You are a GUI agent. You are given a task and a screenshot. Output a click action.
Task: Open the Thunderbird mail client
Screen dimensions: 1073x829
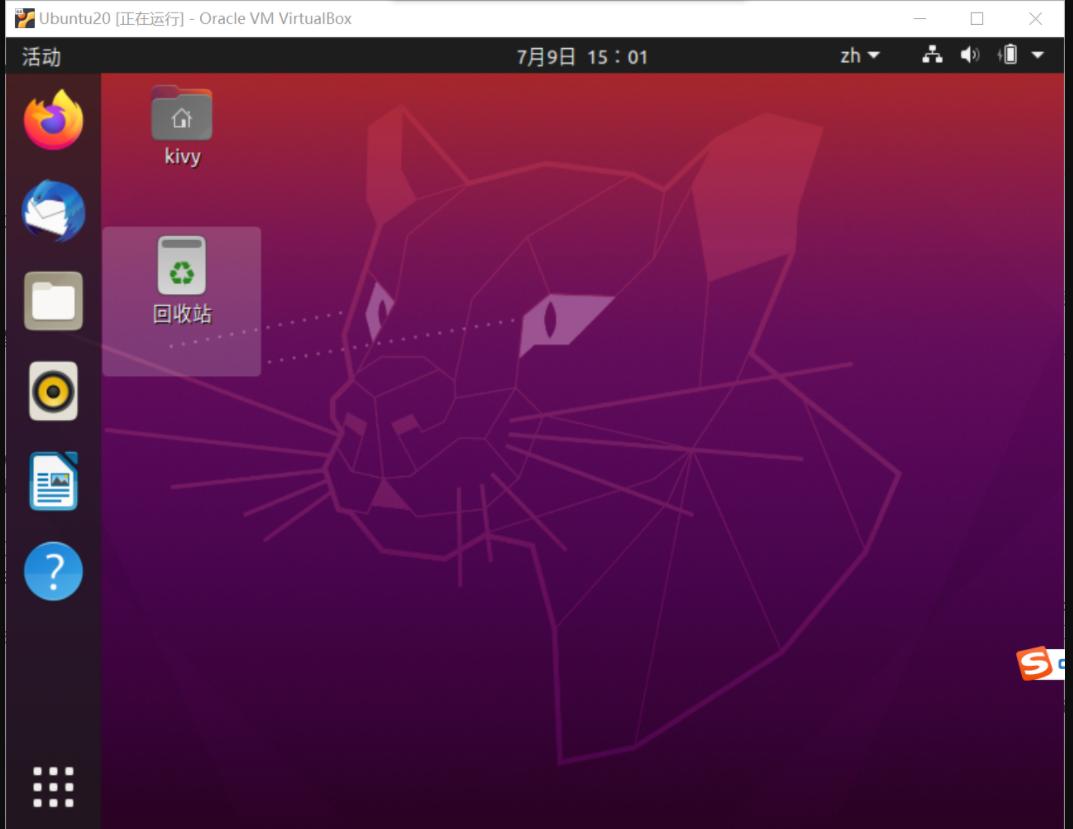pos(52,211)
